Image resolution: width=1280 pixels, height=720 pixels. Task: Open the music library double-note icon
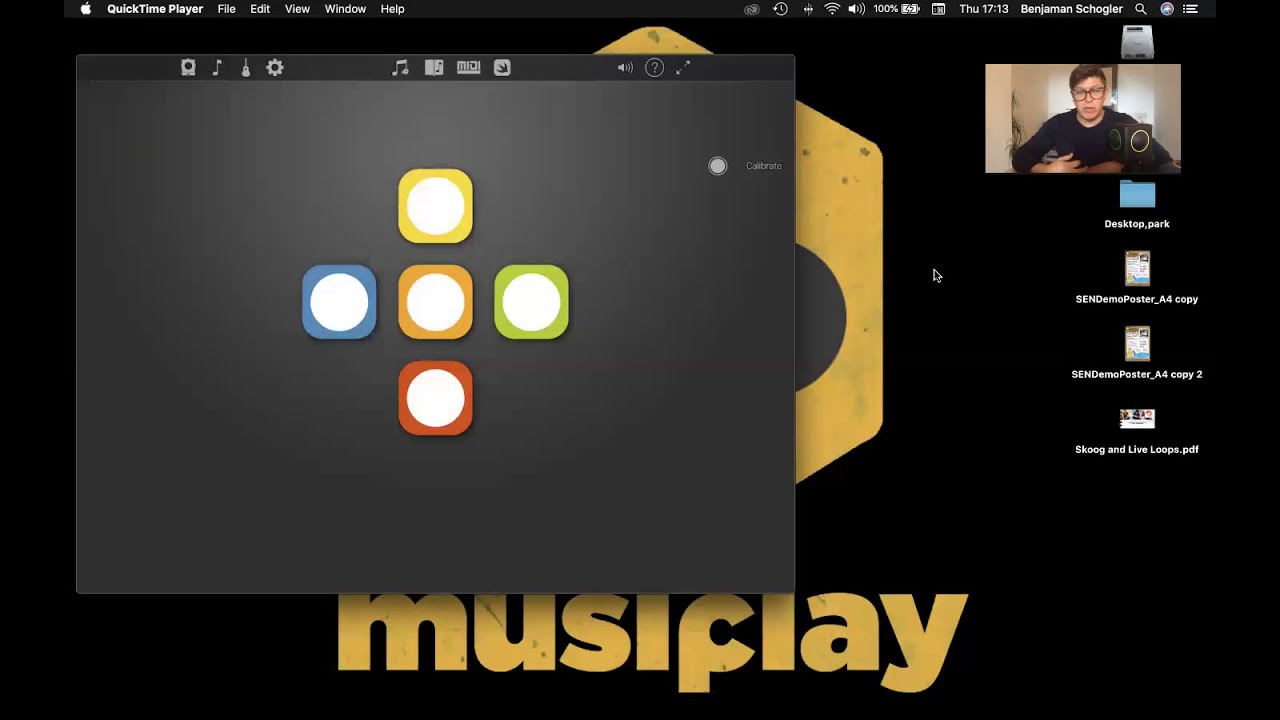pos(400,67)
